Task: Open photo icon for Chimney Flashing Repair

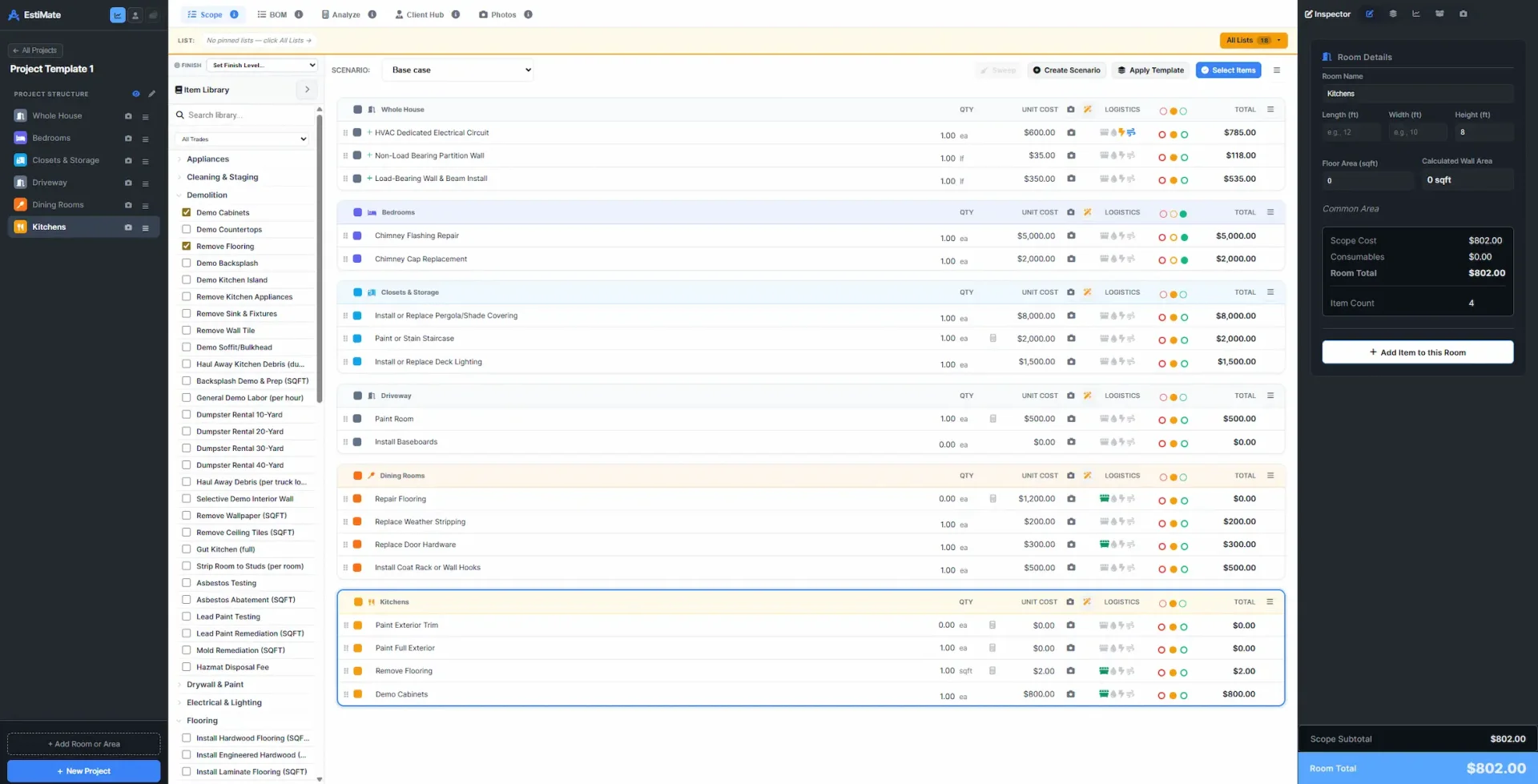Action: [x=1071, y=235]
